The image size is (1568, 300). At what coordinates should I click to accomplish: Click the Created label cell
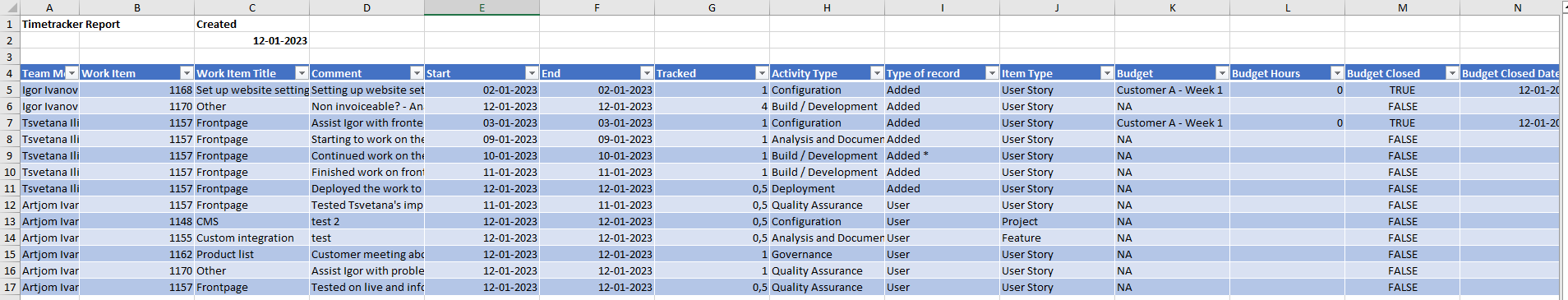point(251,24)
